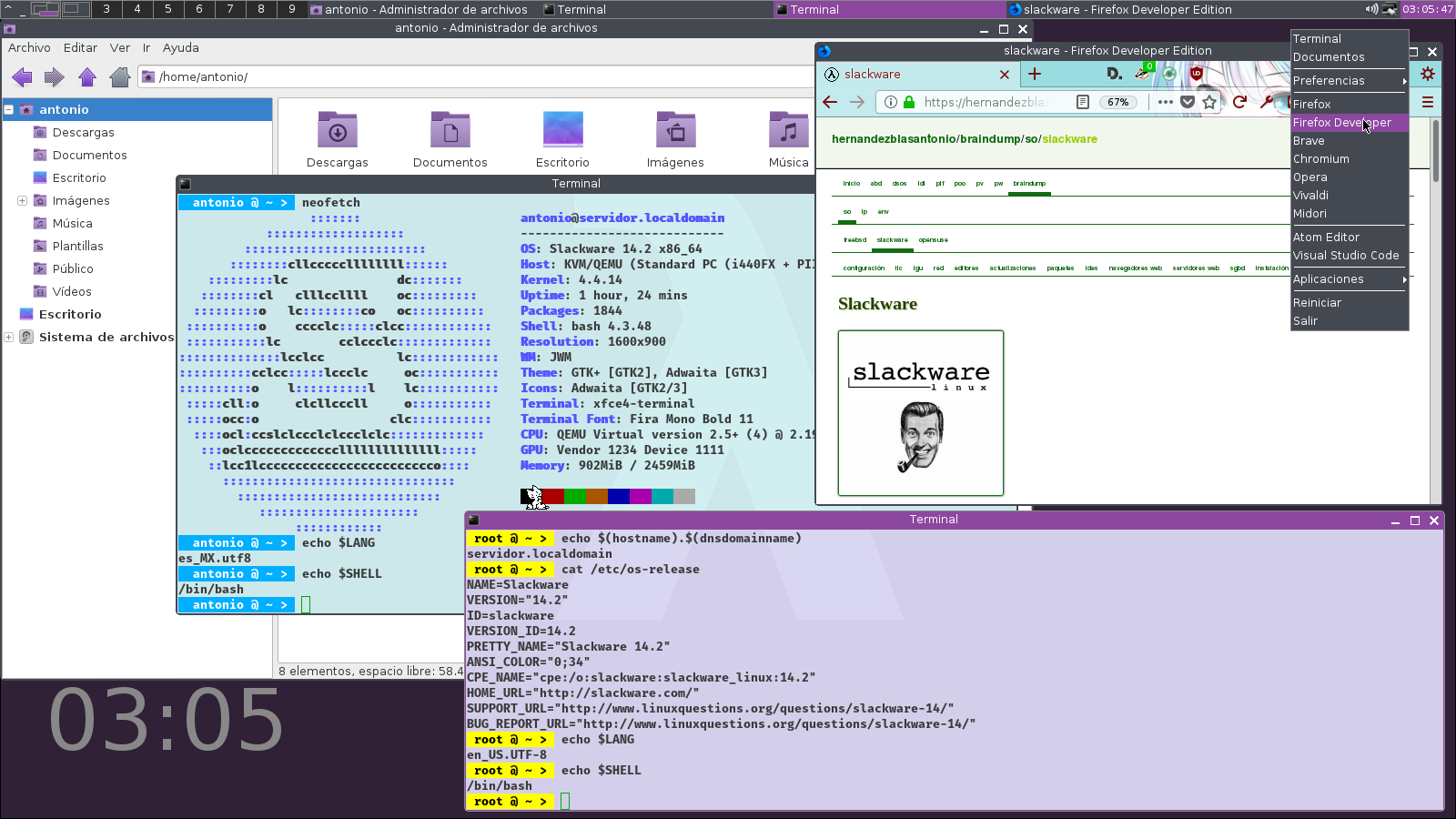Show site information in the Firefox address bar
The width and height of the screenshot is (1456, 819).
point(891,102)
